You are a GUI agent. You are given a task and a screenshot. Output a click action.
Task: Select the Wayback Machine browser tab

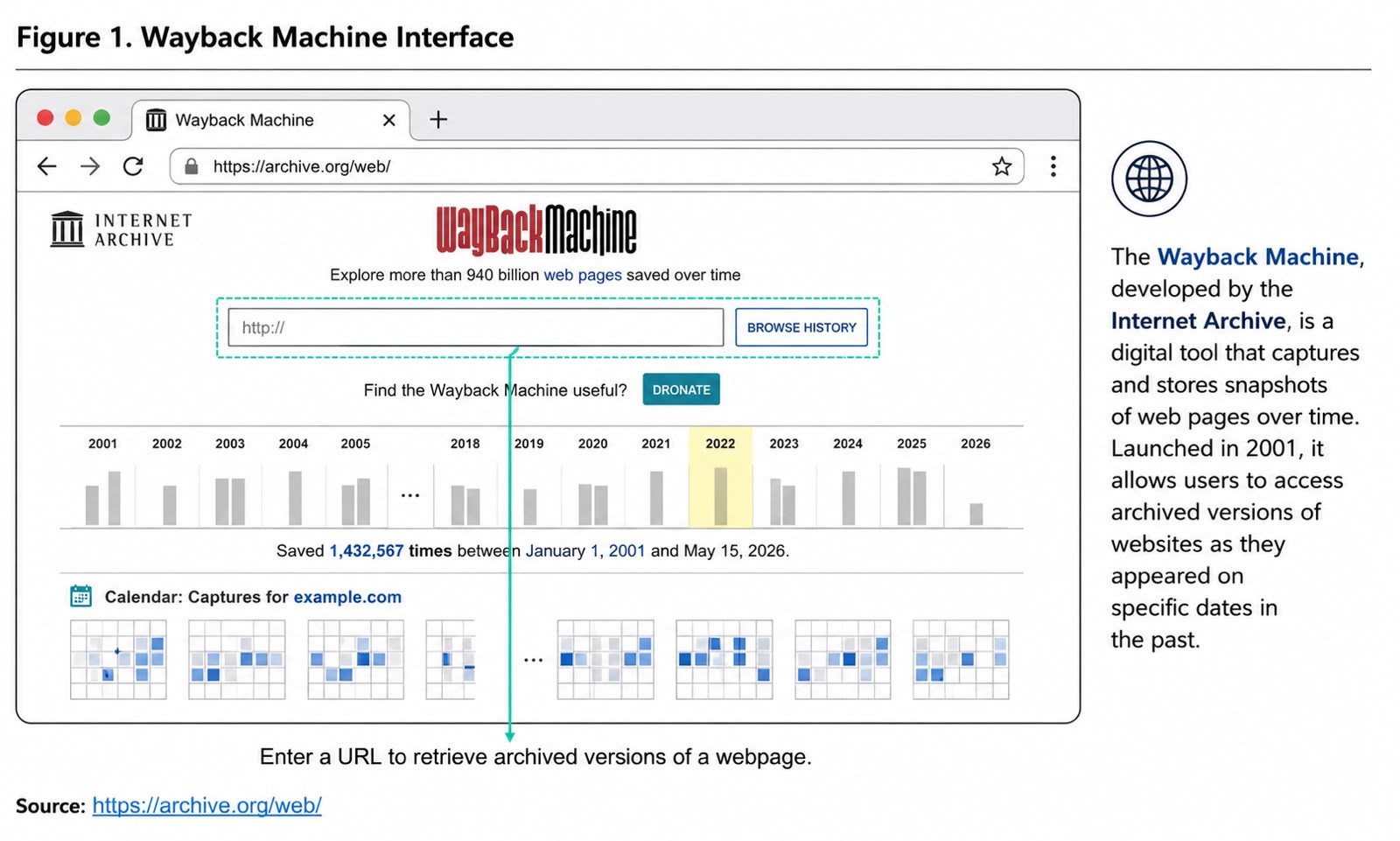click(x=271, y=120)
